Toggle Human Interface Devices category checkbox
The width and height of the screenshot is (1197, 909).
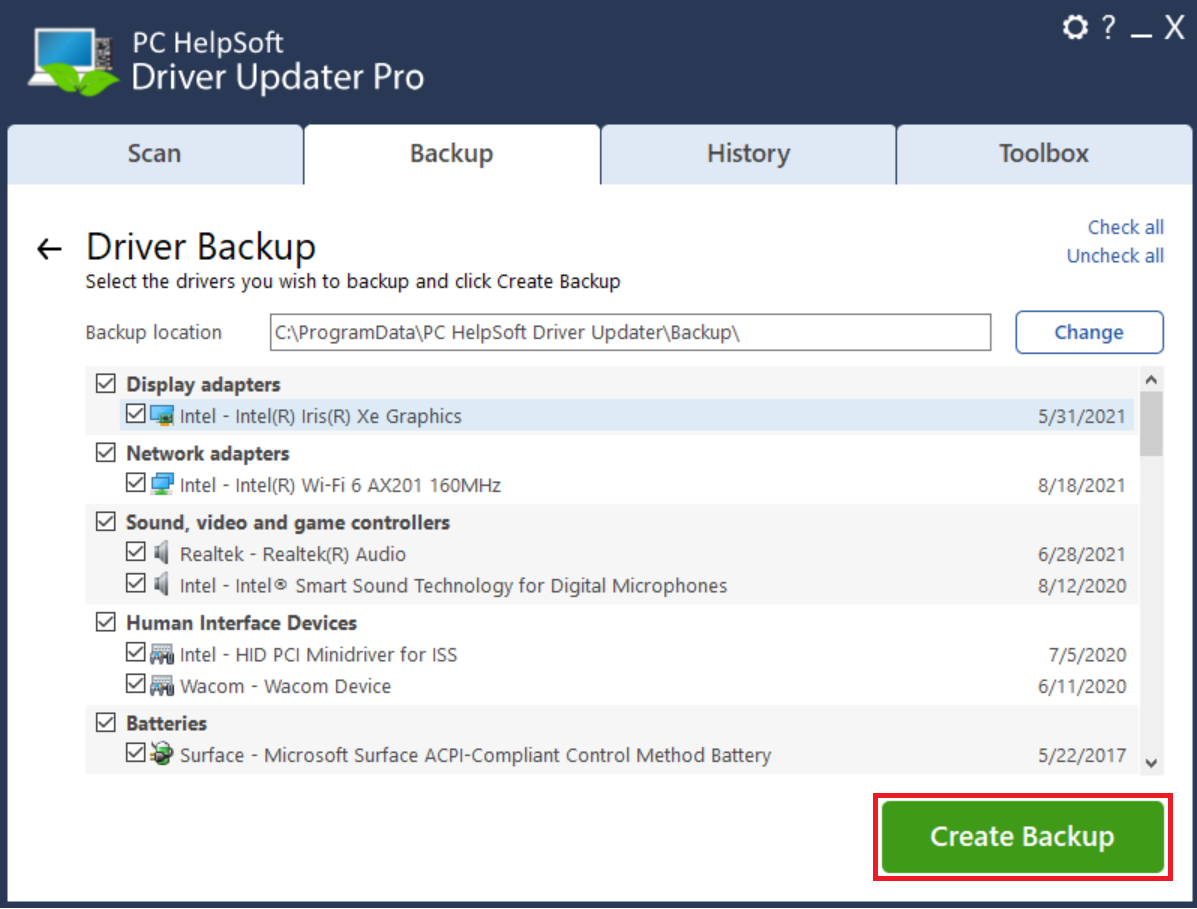(106, 622)
